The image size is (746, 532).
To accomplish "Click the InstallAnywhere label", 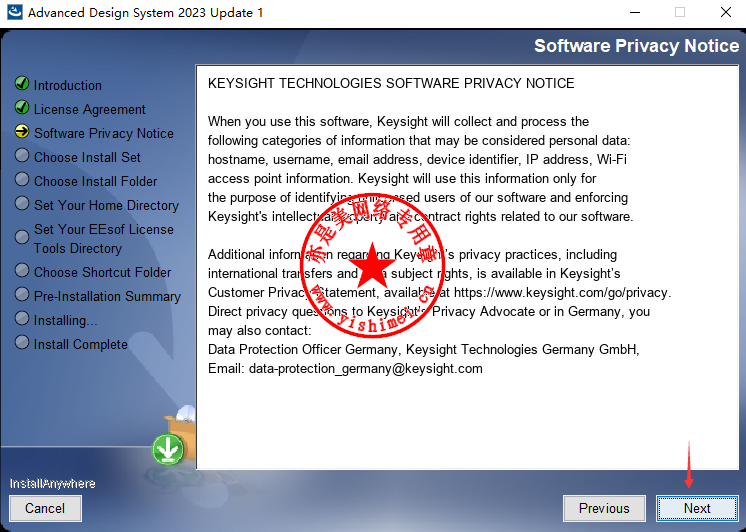I will (52, 483).
